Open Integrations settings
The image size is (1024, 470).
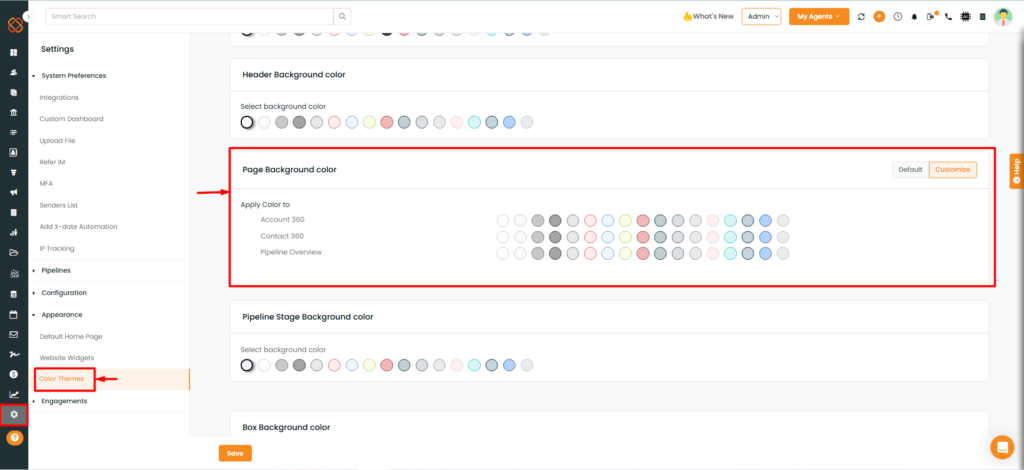coord(59,97)
